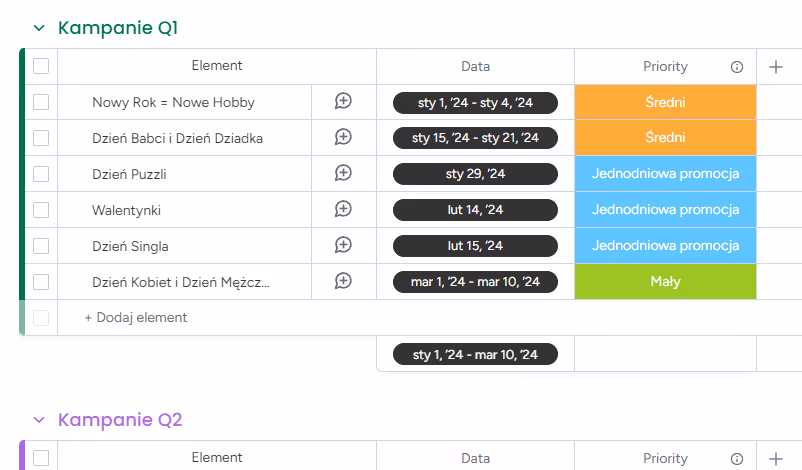Open the Dzień Kobiet i Dzień Mężcz... item
The width and height of the screenshot is (802, 470).
point(181,282)
